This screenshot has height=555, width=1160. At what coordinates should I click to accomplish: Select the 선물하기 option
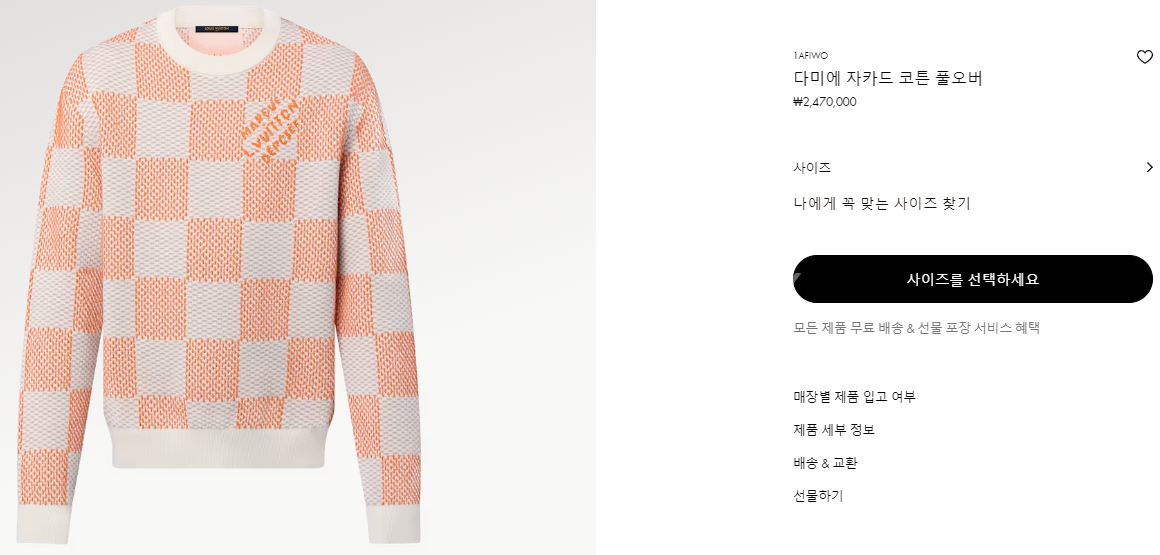tap(817, 496)
